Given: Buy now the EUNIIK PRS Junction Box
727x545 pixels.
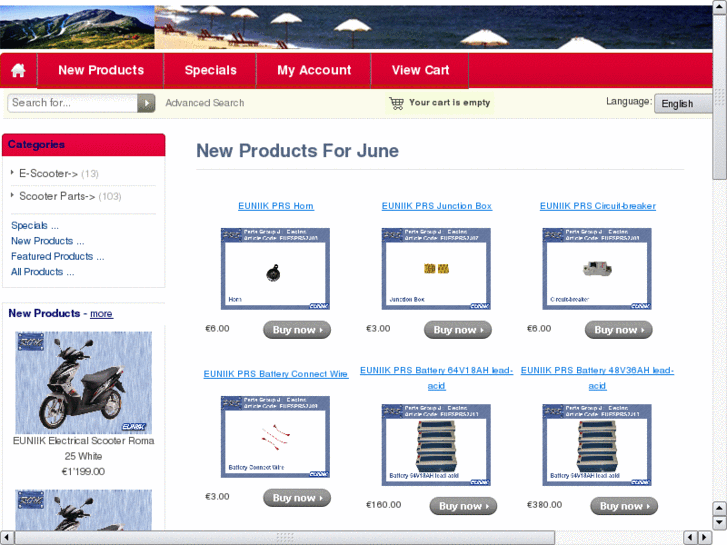Looking at the screenshot, I should coord(458,330).
